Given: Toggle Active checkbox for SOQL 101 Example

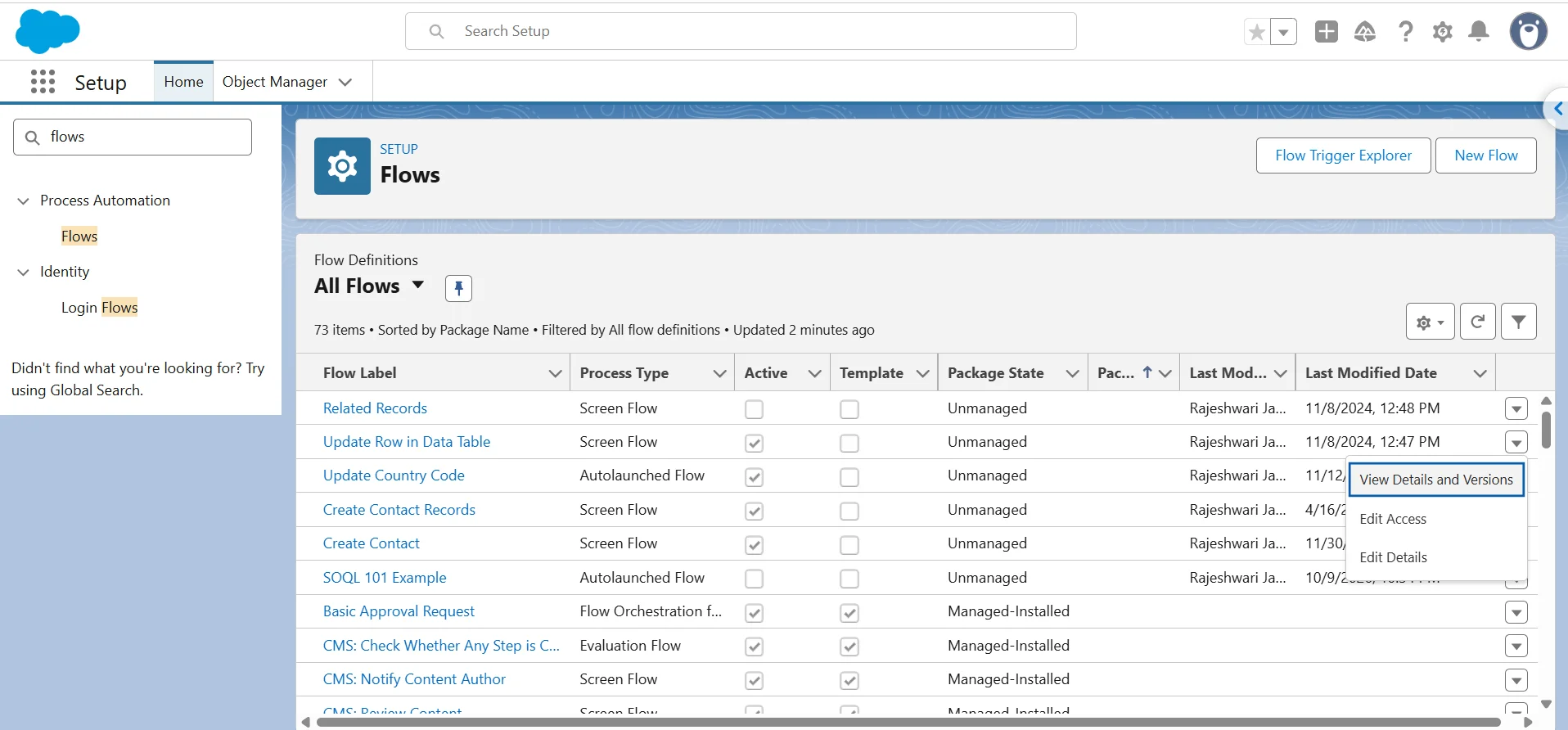Looking at the screenshot, I should click(x=754, y=579).
